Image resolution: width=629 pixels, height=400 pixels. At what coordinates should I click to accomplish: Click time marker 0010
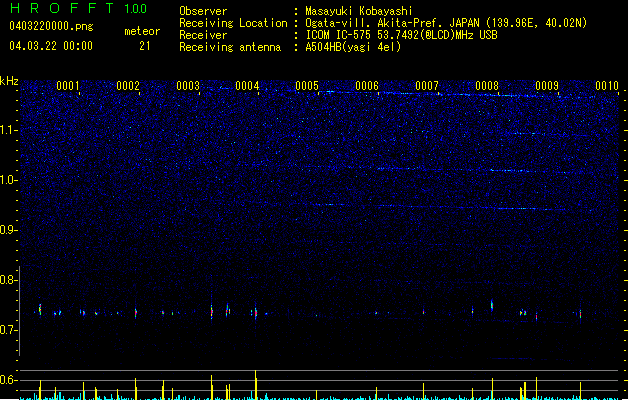coord(607,85)
